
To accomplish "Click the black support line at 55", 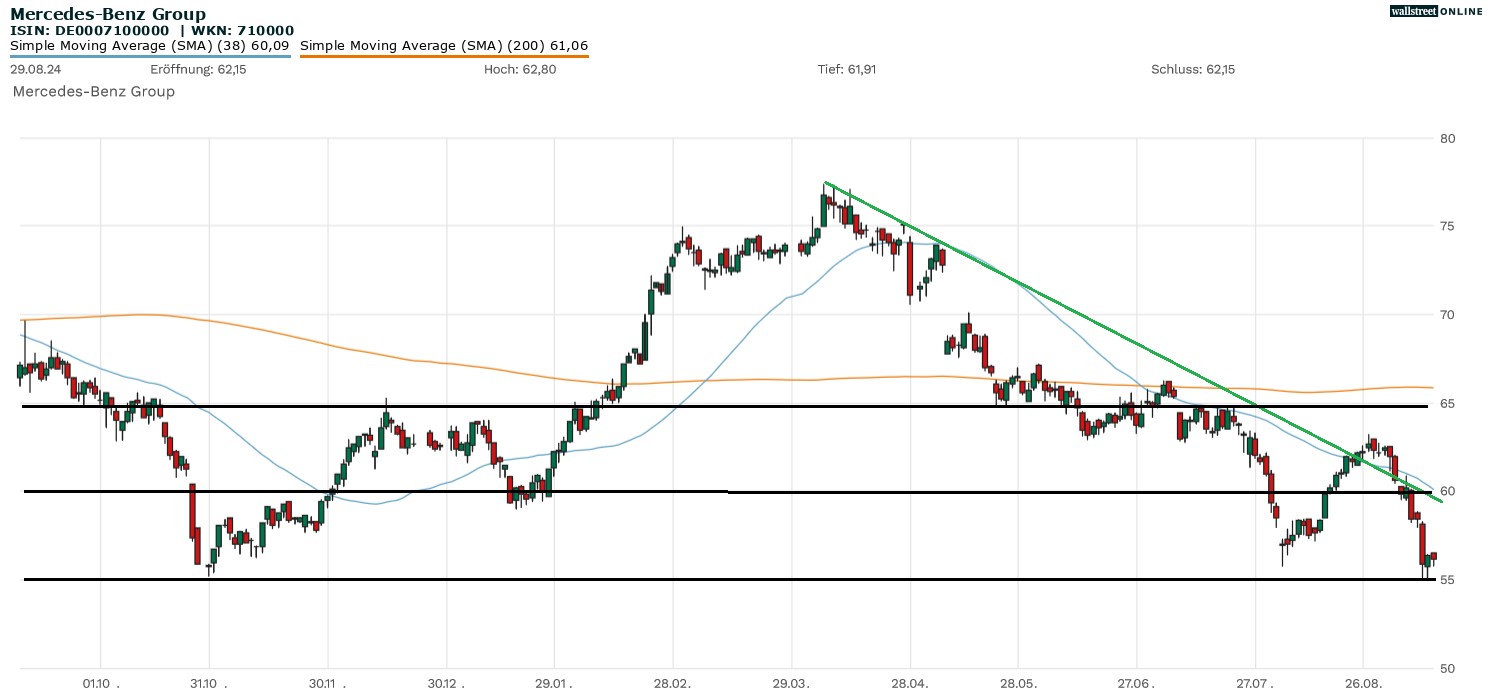I will (730, 579).
